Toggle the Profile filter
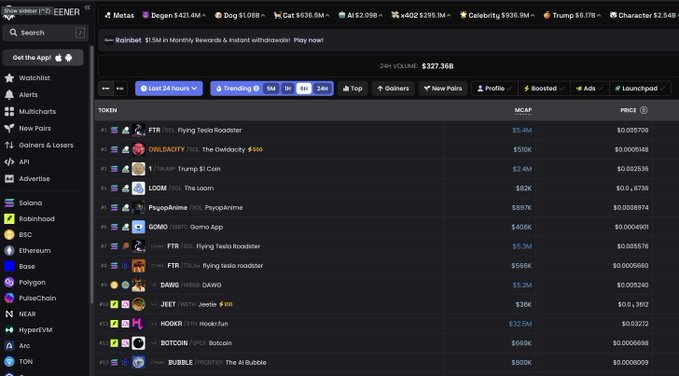679x376 pixels. click(x=494, y=88)
